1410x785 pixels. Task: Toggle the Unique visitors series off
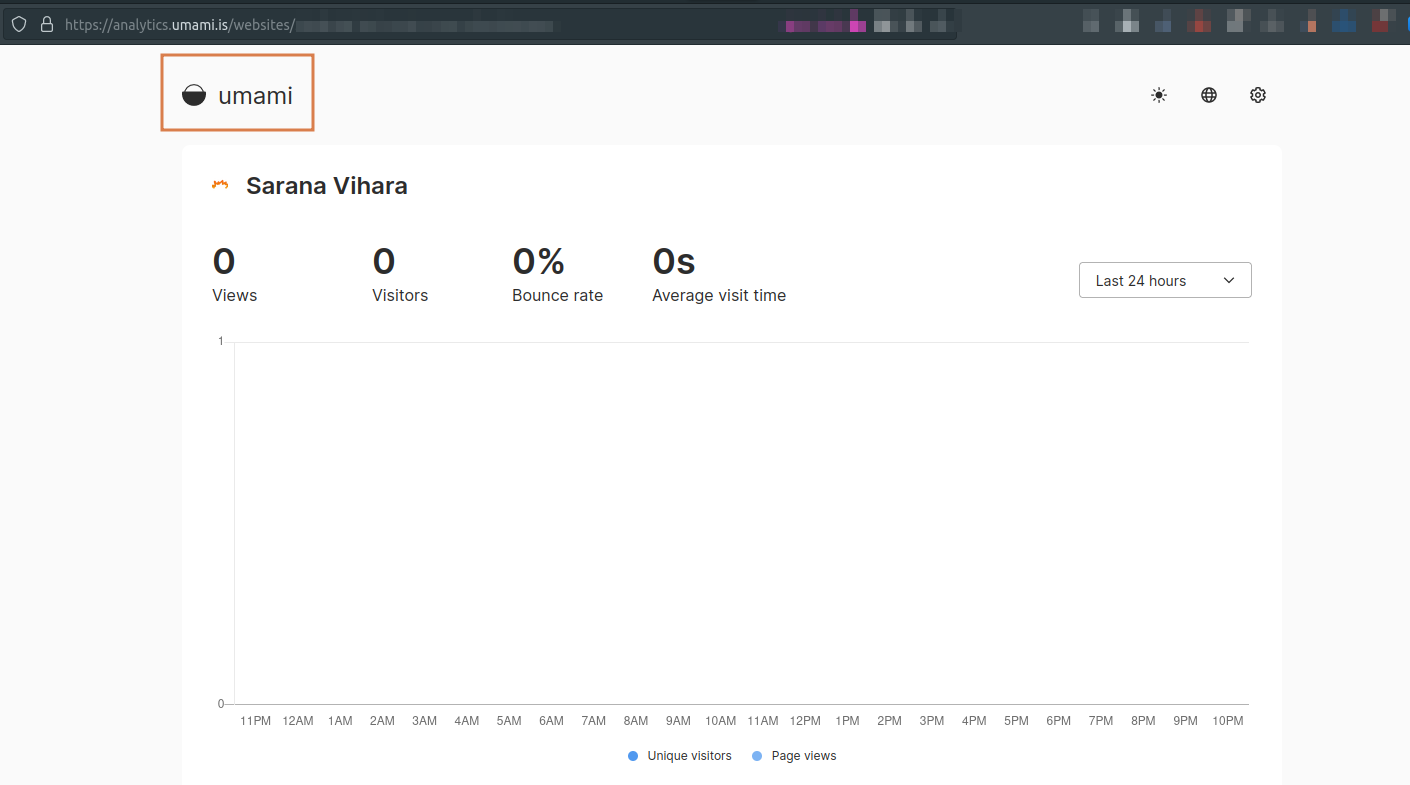[679, 756]
